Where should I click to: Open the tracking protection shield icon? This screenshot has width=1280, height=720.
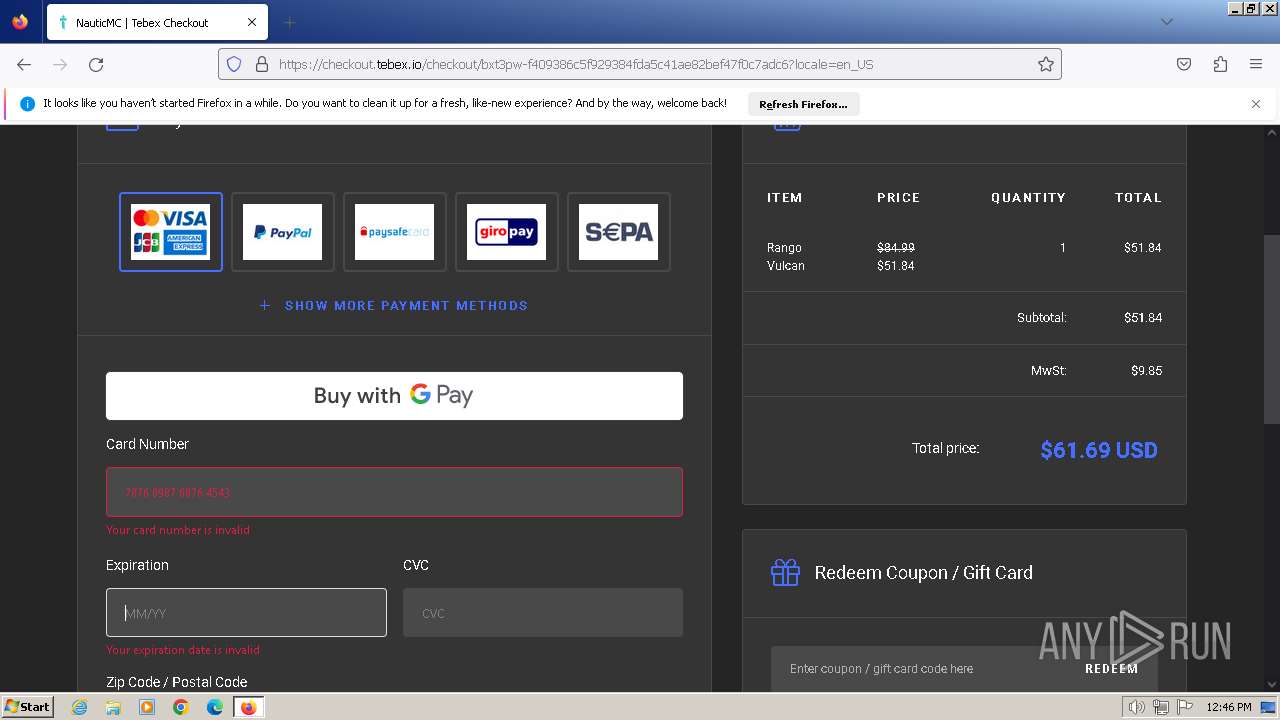click(234, 64)
